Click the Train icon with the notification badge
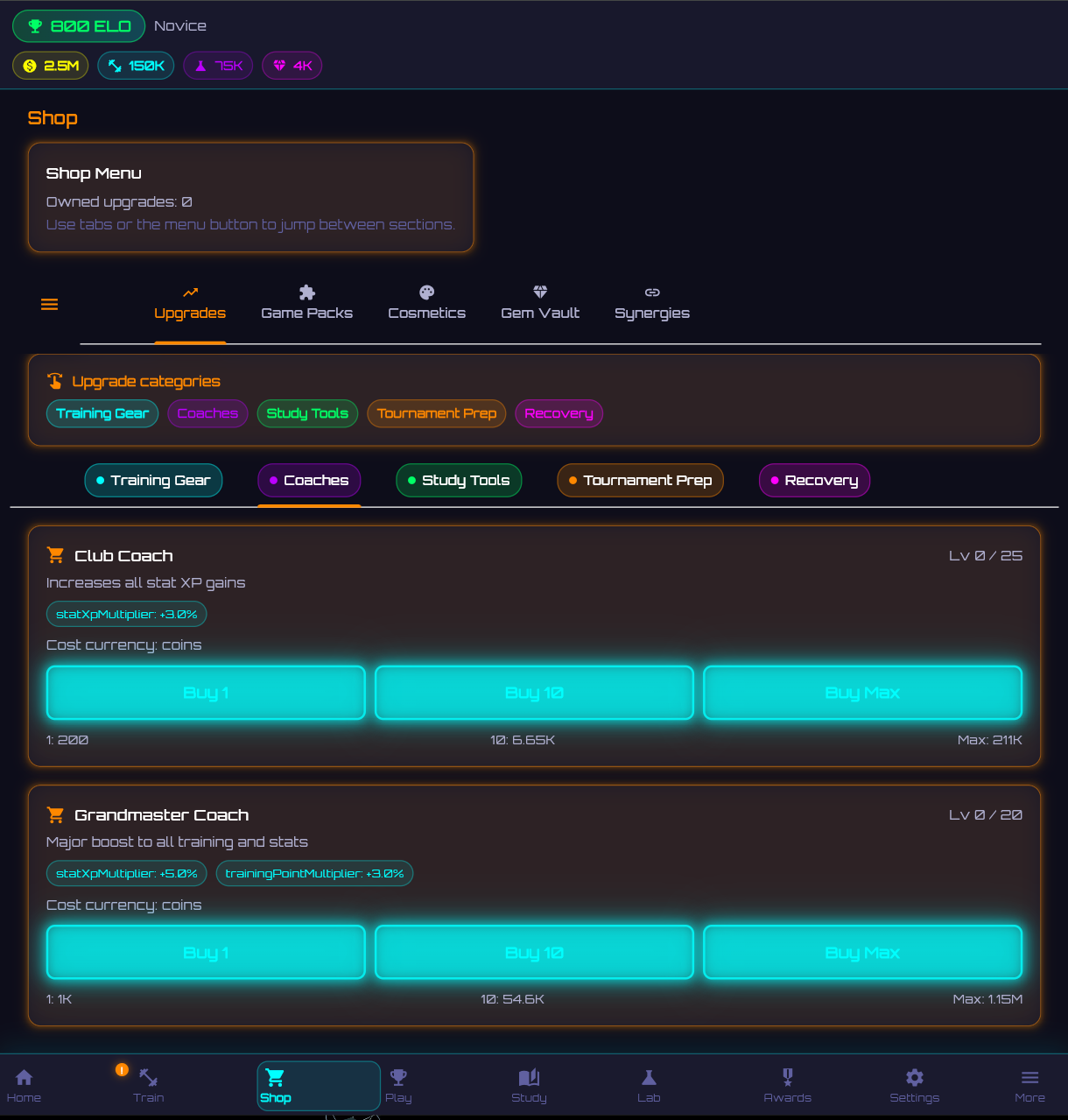This screenshot has width=1068, height=1120. (148, 1077)
